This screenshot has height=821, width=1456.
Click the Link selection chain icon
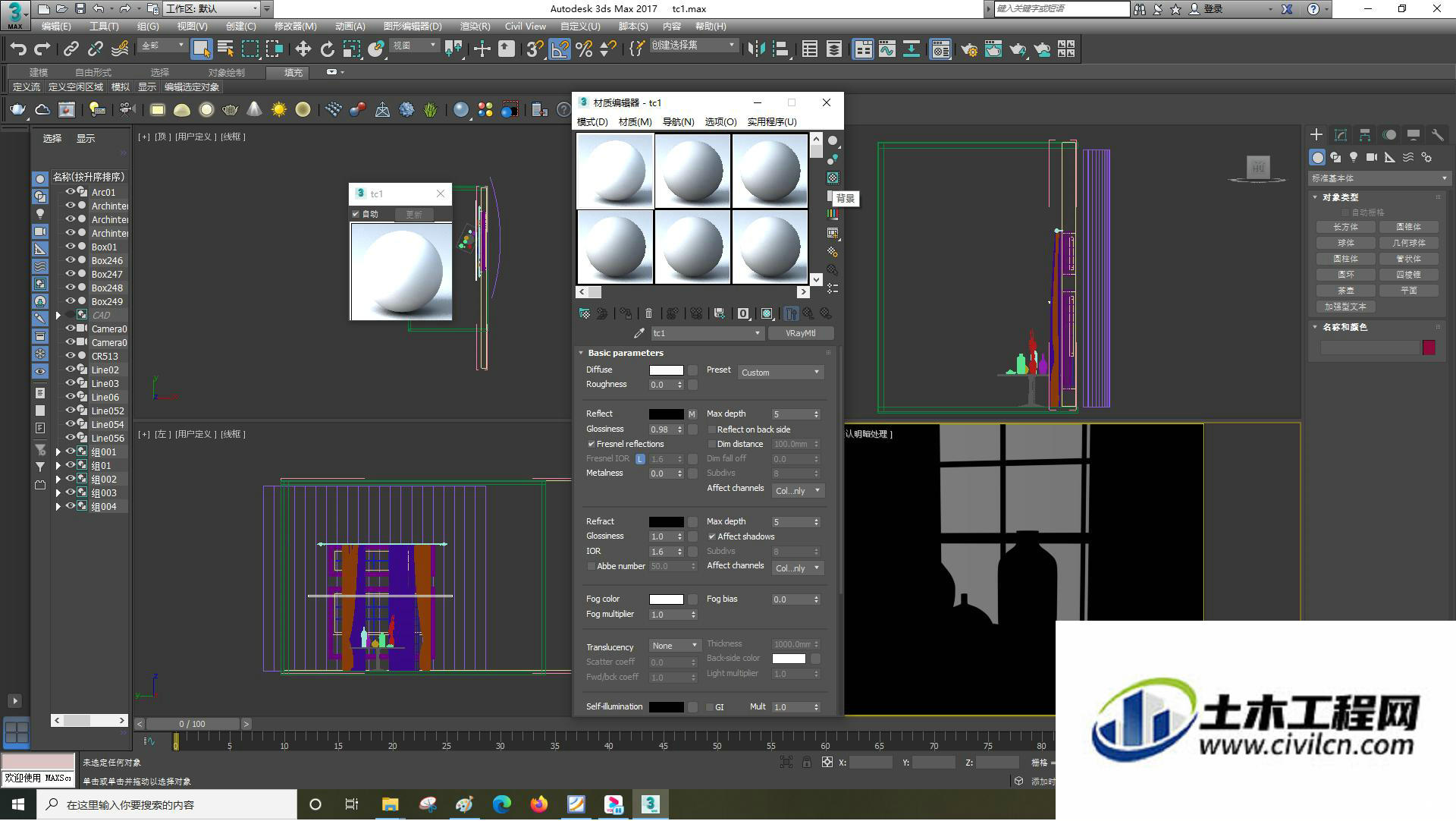pos(71,49)
